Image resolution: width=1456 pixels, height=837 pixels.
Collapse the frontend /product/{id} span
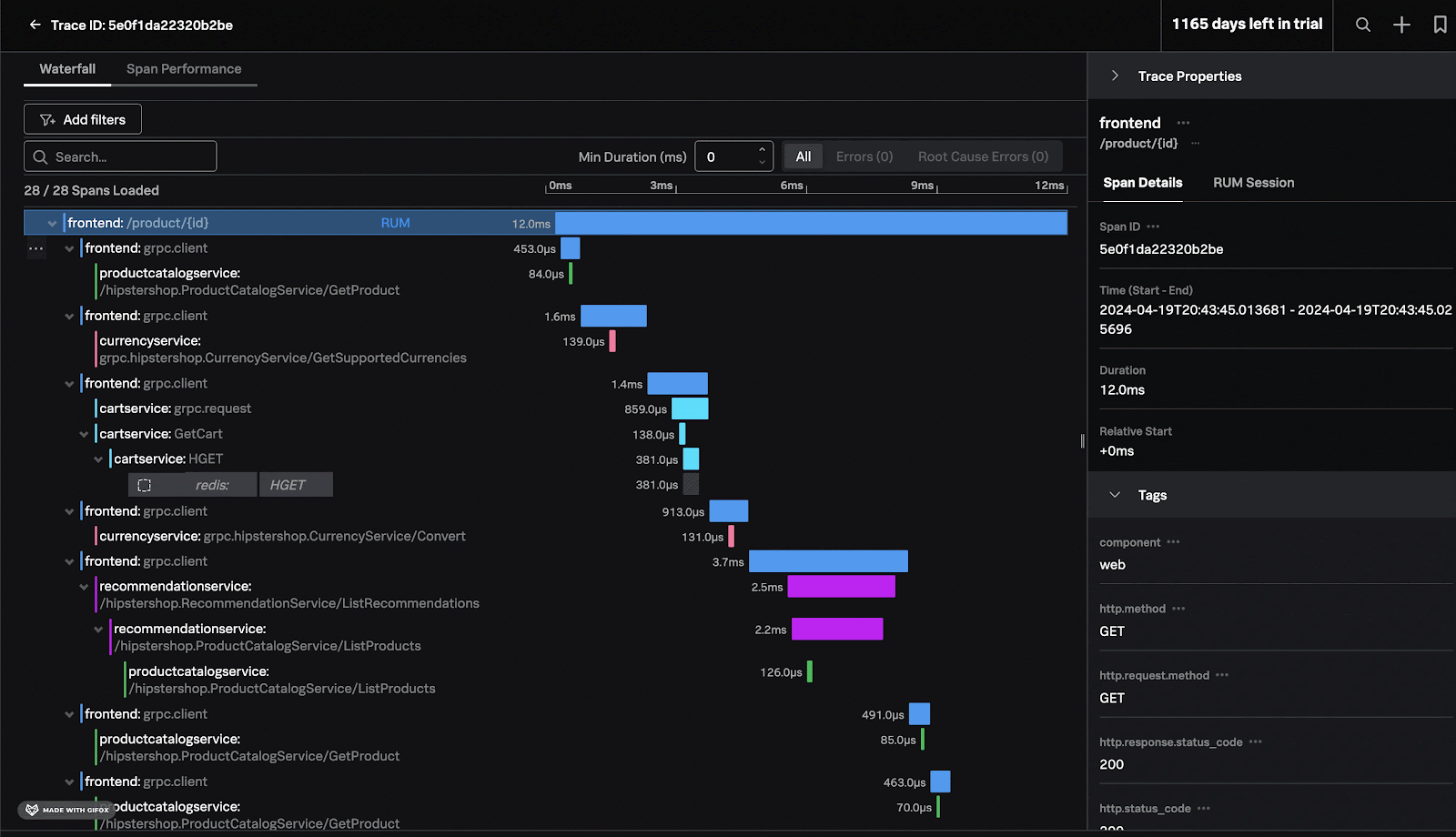(x=52, y=222)
